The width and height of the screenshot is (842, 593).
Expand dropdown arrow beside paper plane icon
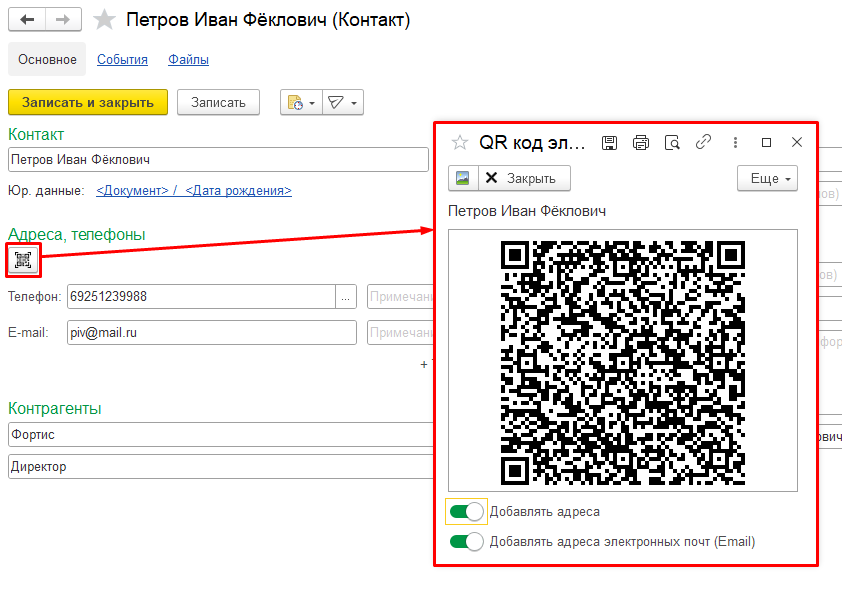(354, 103)
